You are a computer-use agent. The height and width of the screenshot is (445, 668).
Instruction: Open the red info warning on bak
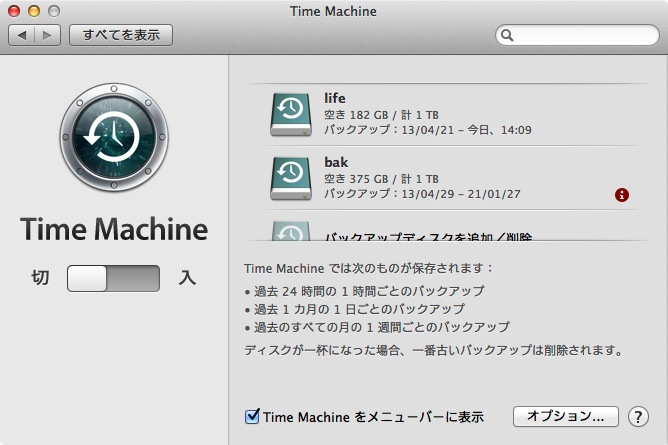[x=622, y=195]
